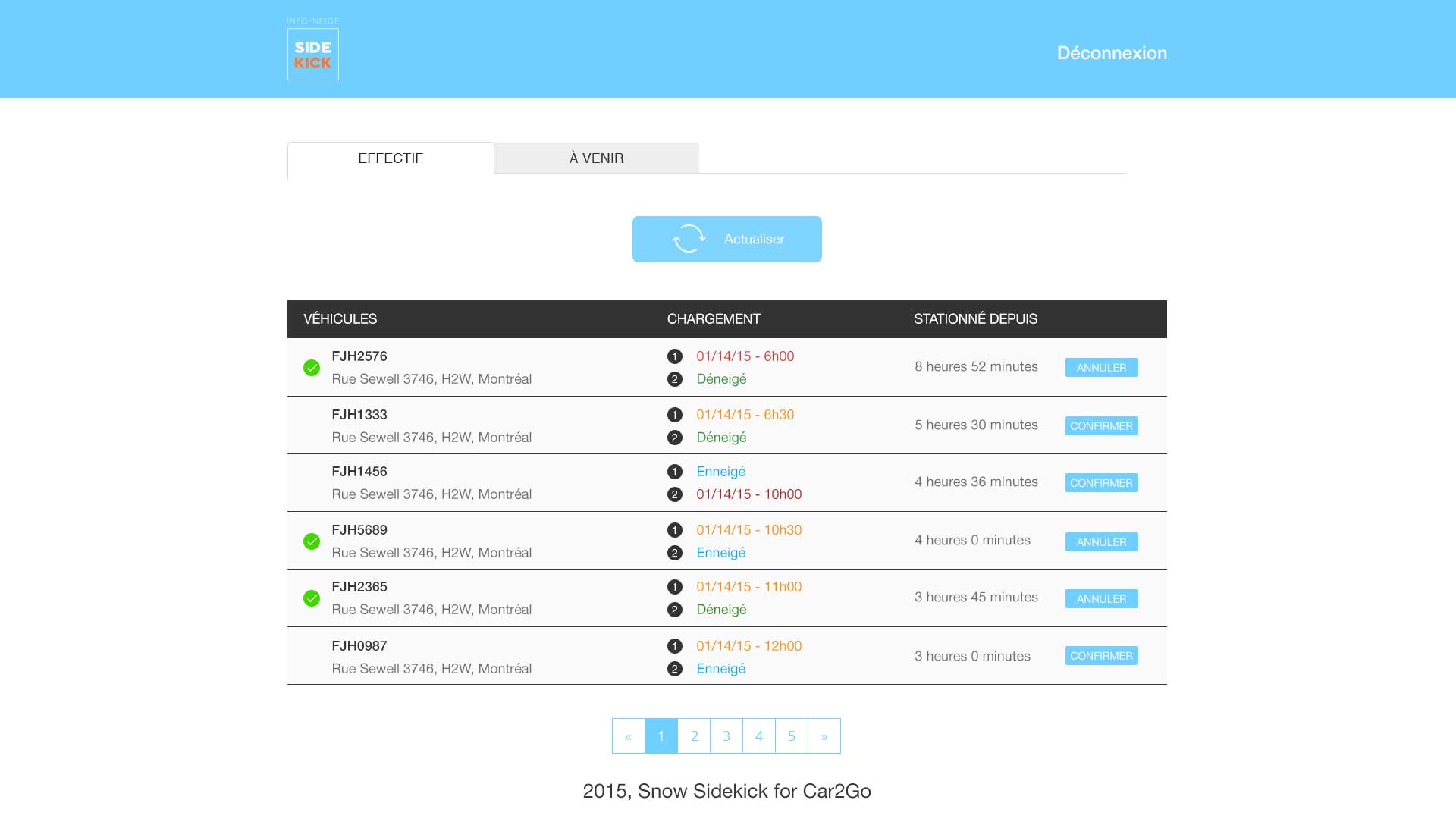The width and height of the screenshot is (1456, 819).
Task: Click step 1 badge in FJH1333 row
Action: point(674,415)
